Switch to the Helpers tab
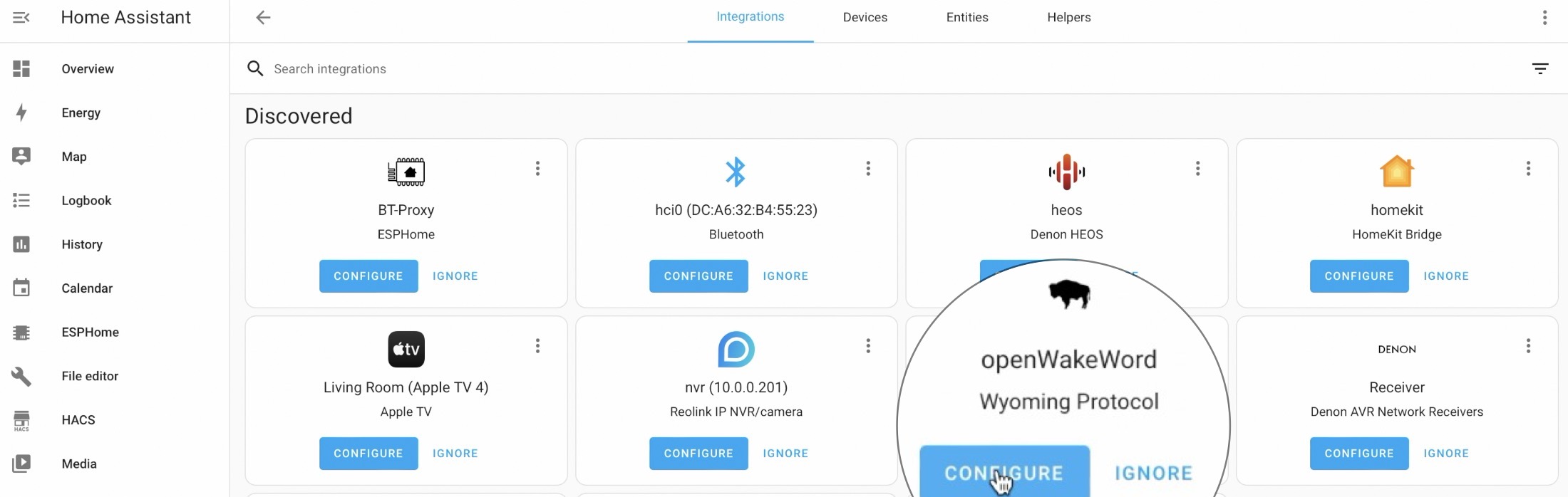Viewport: 1568px width, 497px height. point(1069,17)
